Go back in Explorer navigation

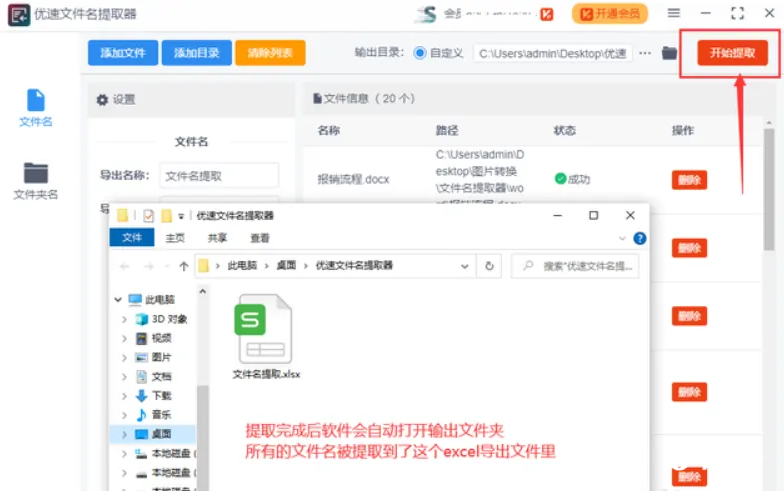click(x=124, y=266)
